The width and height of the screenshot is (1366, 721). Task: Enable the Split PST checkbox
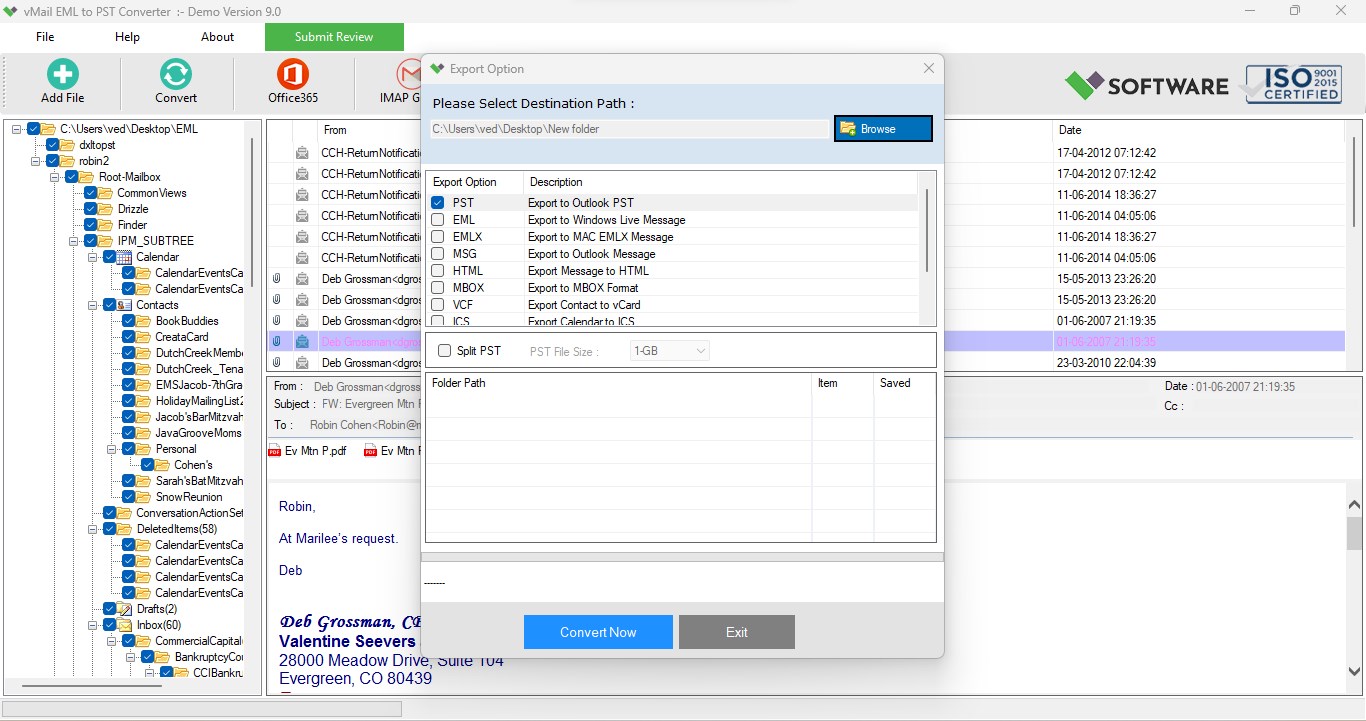click(445, 351)
